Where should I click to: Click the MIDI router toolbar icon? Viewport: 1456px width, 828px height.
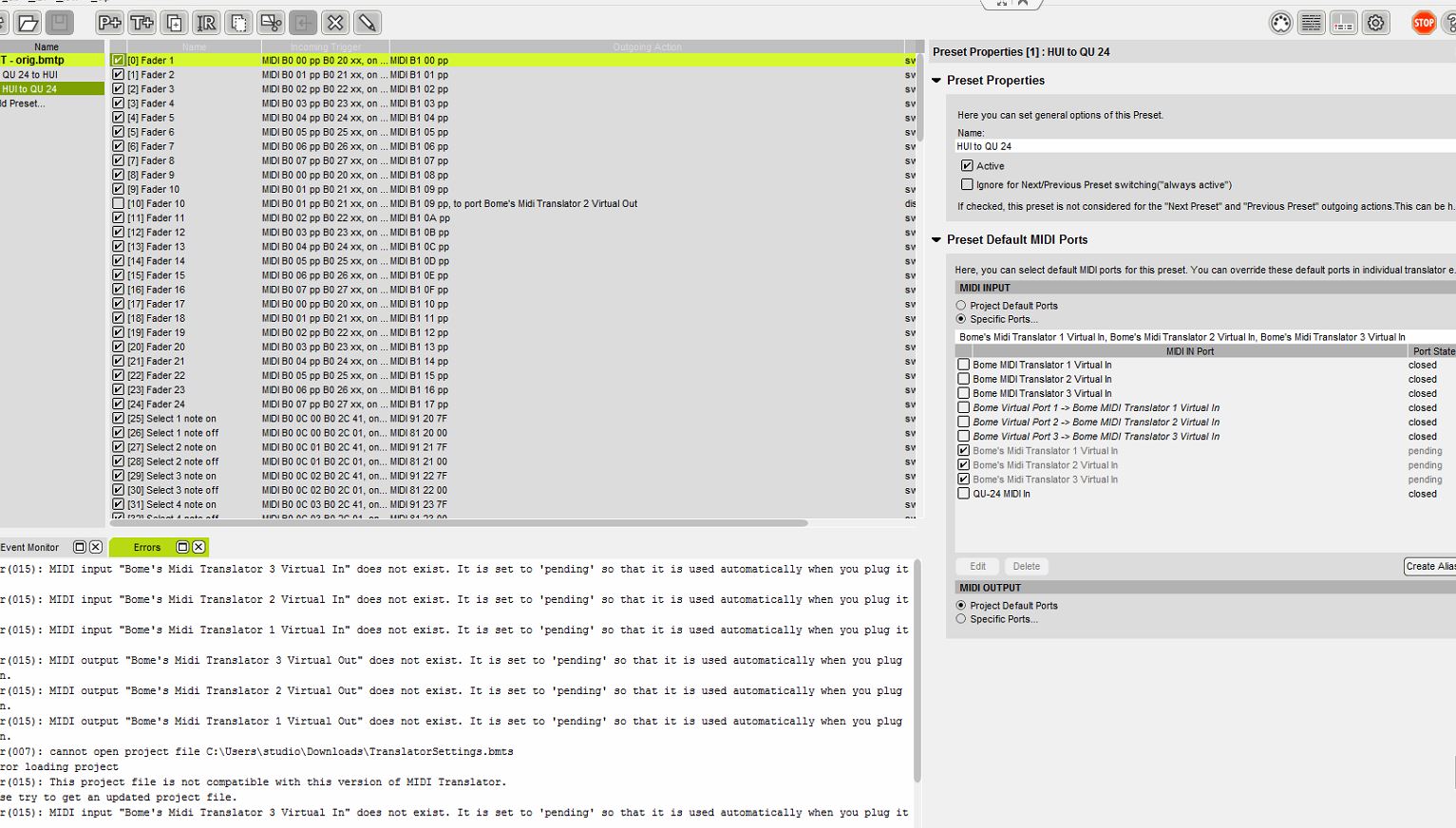click(x=1343, y=23)
